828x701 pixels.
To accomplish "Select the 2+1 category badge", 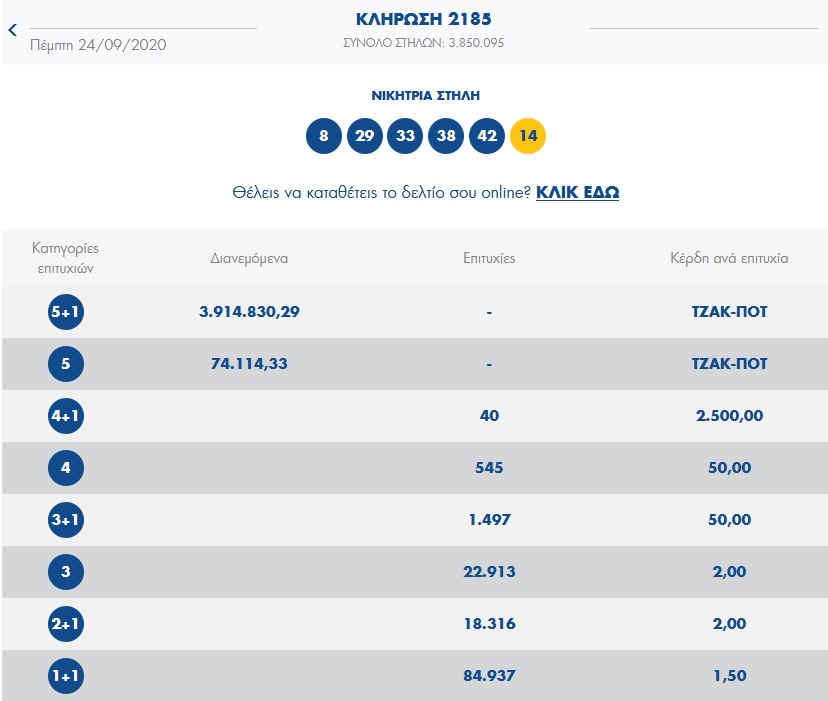I will click(66, 624).
